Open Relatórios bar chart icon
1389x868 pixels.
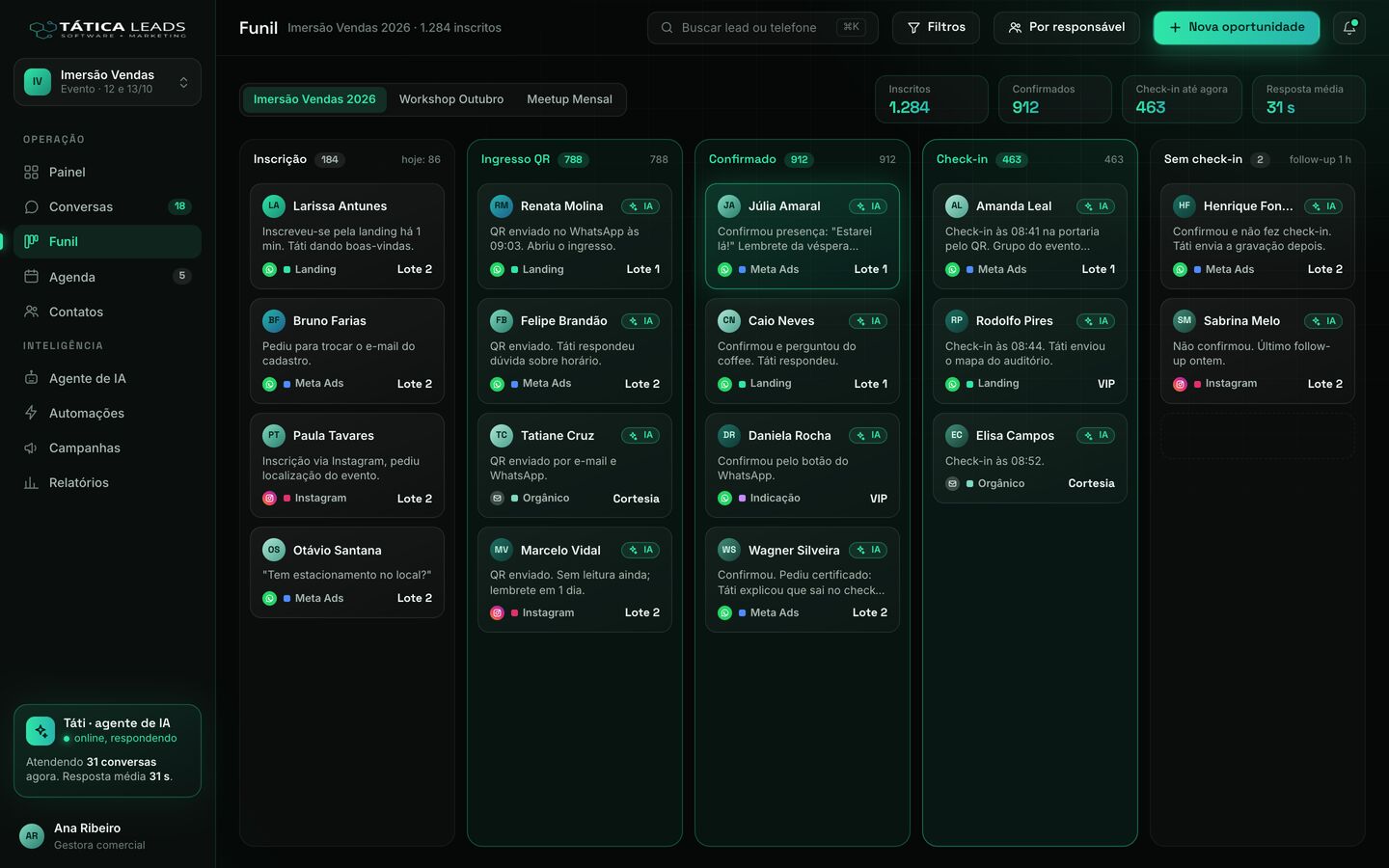click(31, 482)
